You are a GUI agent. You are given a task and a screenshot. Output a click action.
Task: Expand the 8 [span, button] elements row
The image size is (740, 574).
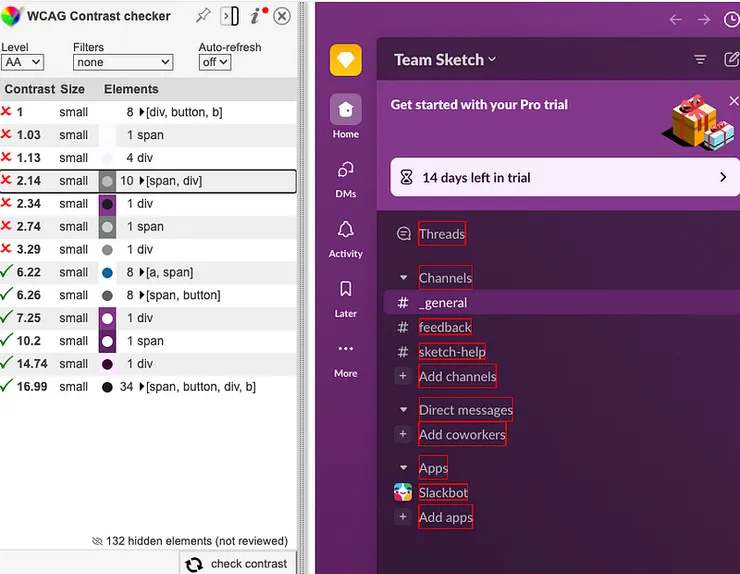(x=142, y=295)
